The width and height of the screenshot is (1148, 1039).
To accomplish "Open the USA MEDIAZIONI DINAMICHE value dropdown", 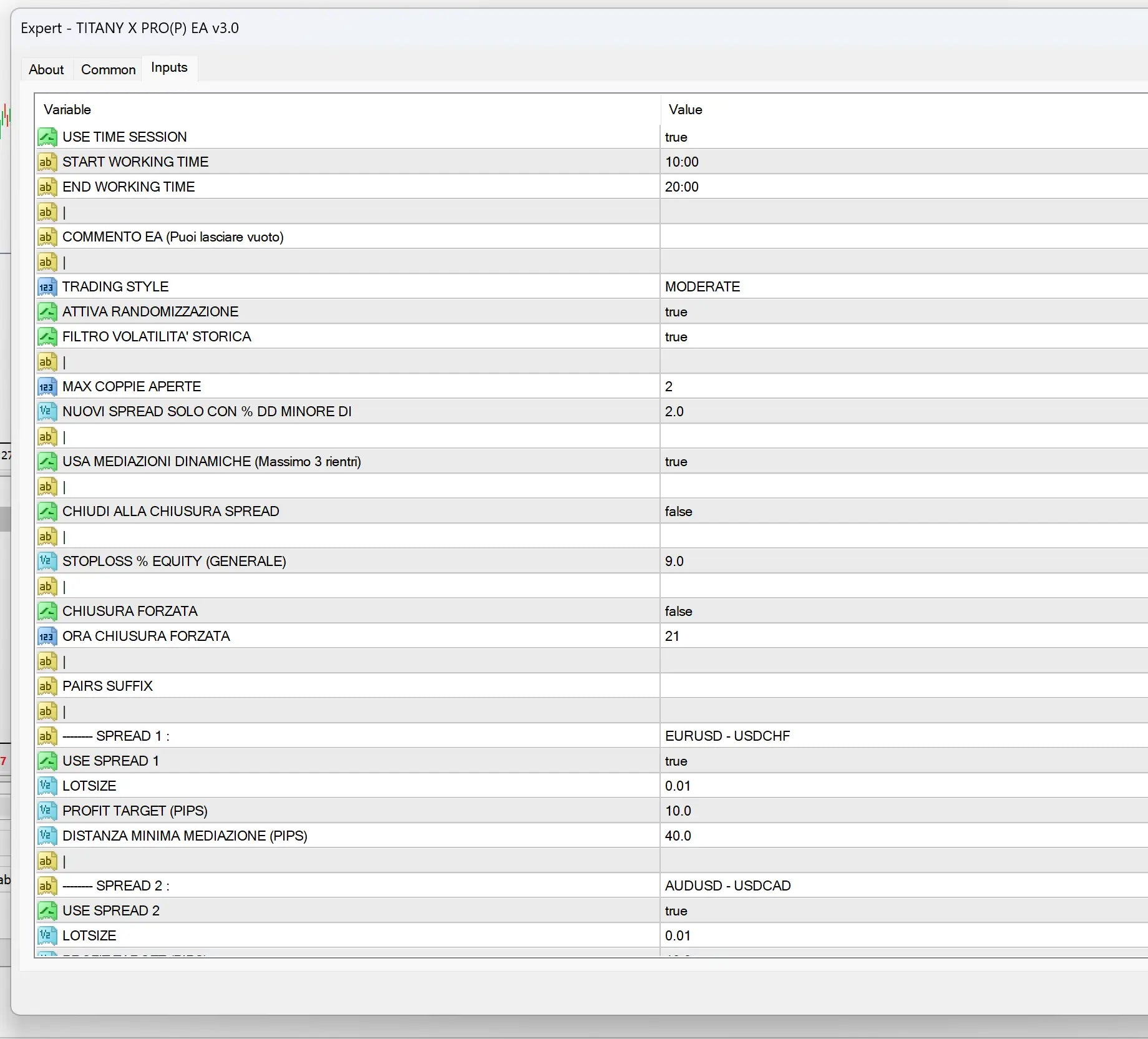I will 904,461.
